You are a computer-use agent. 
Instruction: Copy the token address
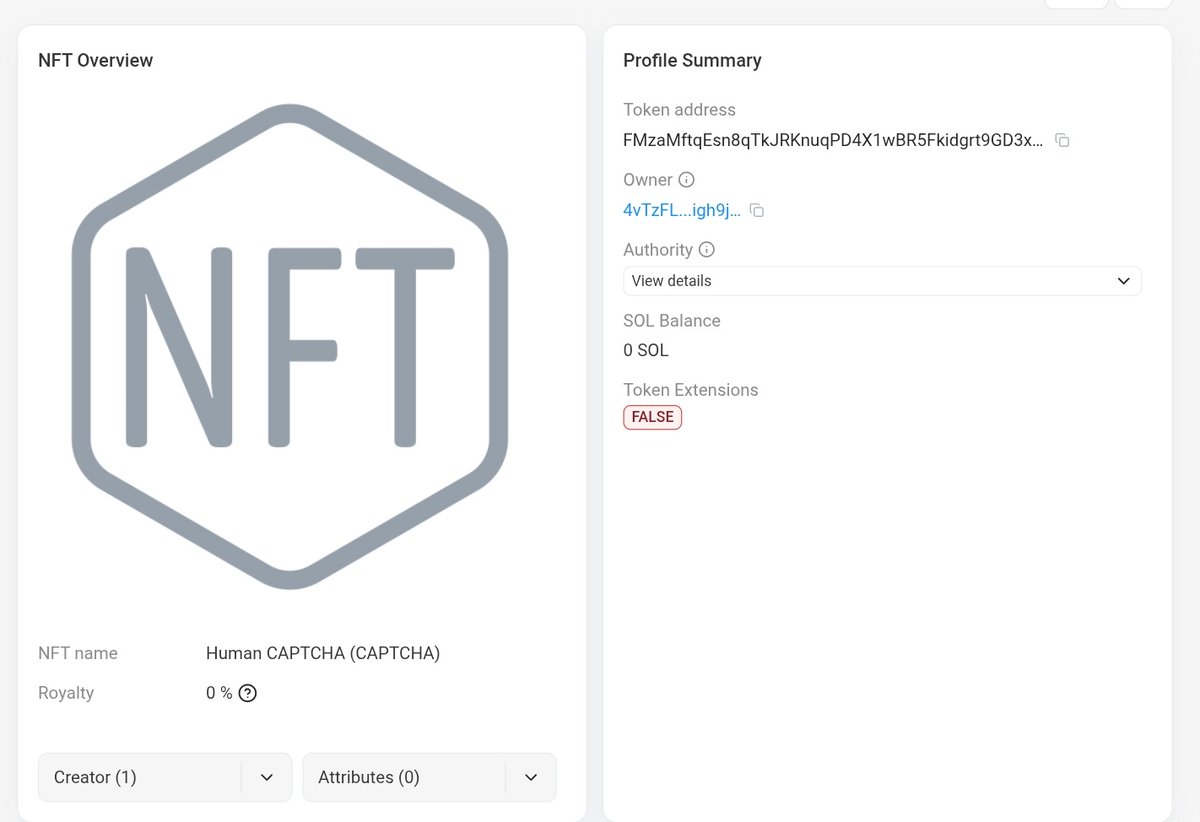coord(1063,141)
